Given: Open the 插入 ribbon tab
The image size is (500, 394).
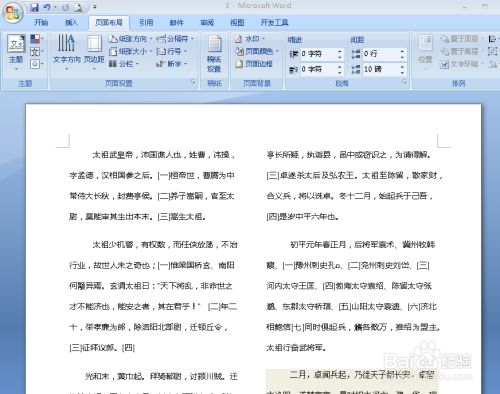Looking at the screenshot, I should click(71, 23).
